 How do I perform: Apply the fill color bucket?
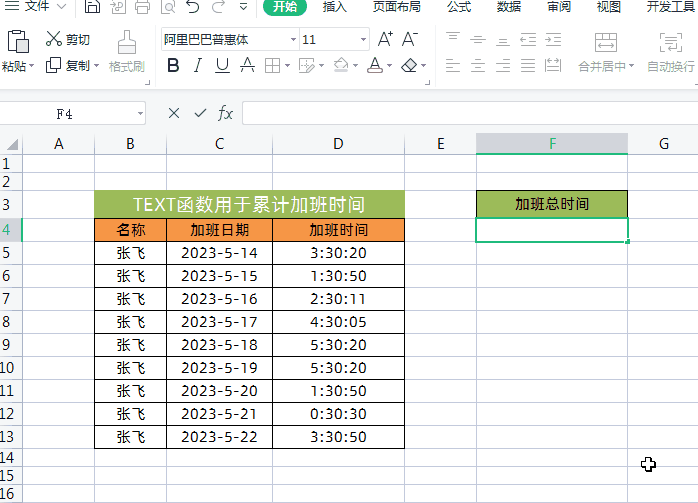341,65
